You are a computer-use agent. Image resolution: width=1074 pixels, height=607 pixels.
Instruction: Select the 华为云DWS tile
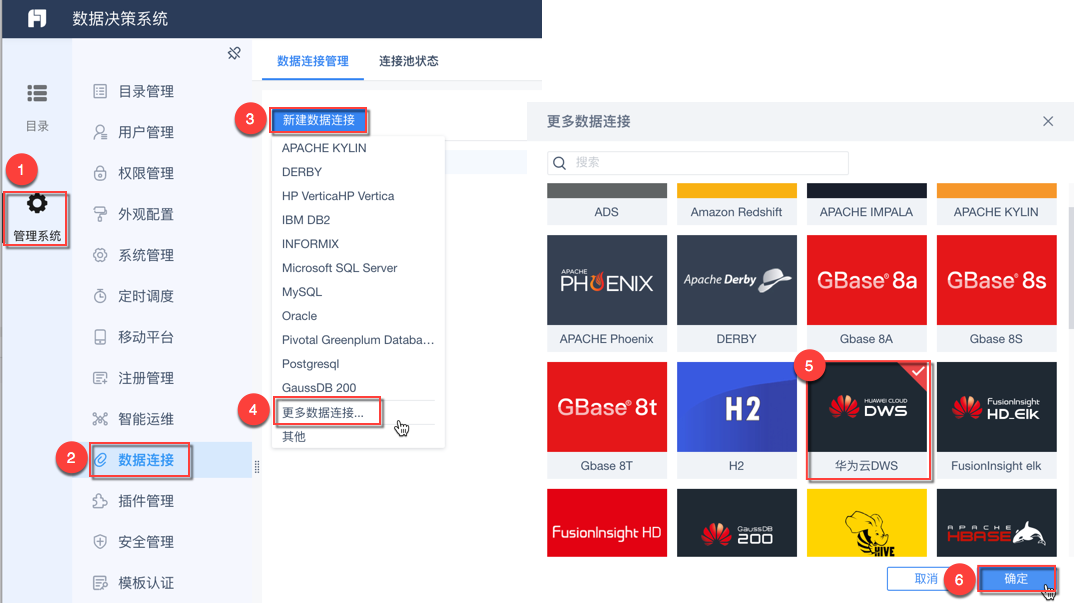tap(866, 420)
